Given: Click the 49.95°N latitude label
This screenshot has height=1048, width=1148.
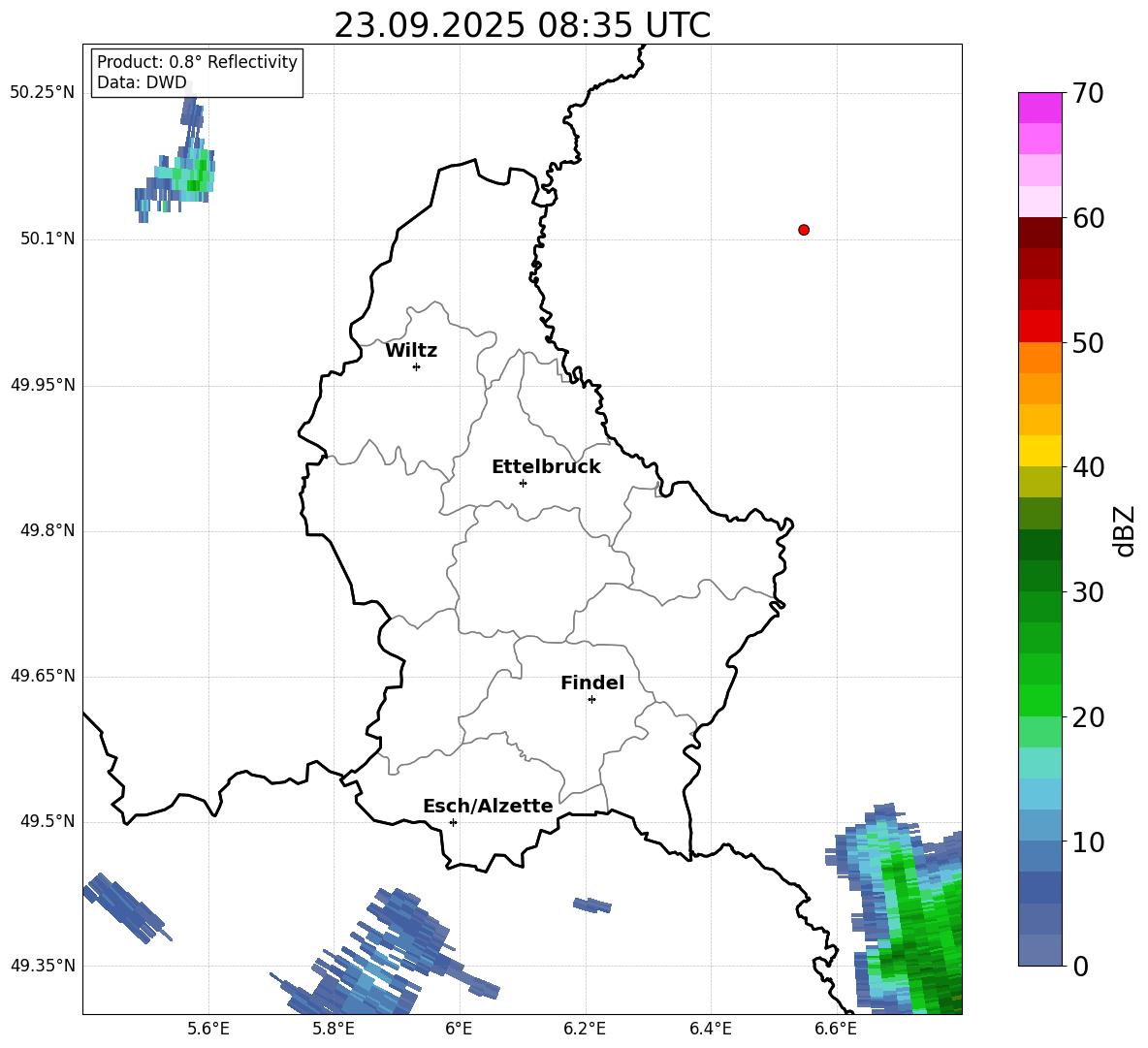Looking at the screenshot, I should [43, 385].
